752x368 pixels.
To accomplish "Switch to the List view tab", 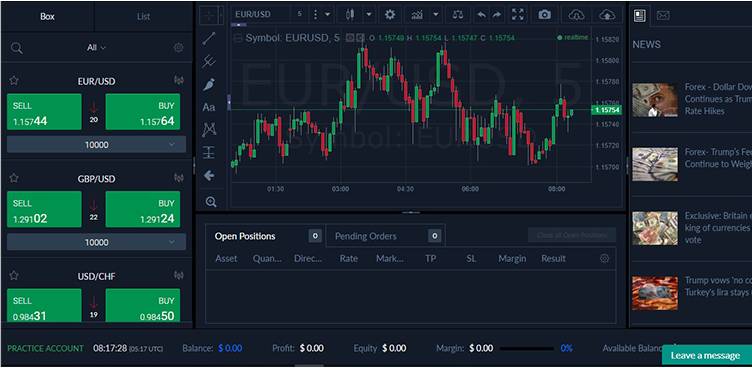I will 143,16.
